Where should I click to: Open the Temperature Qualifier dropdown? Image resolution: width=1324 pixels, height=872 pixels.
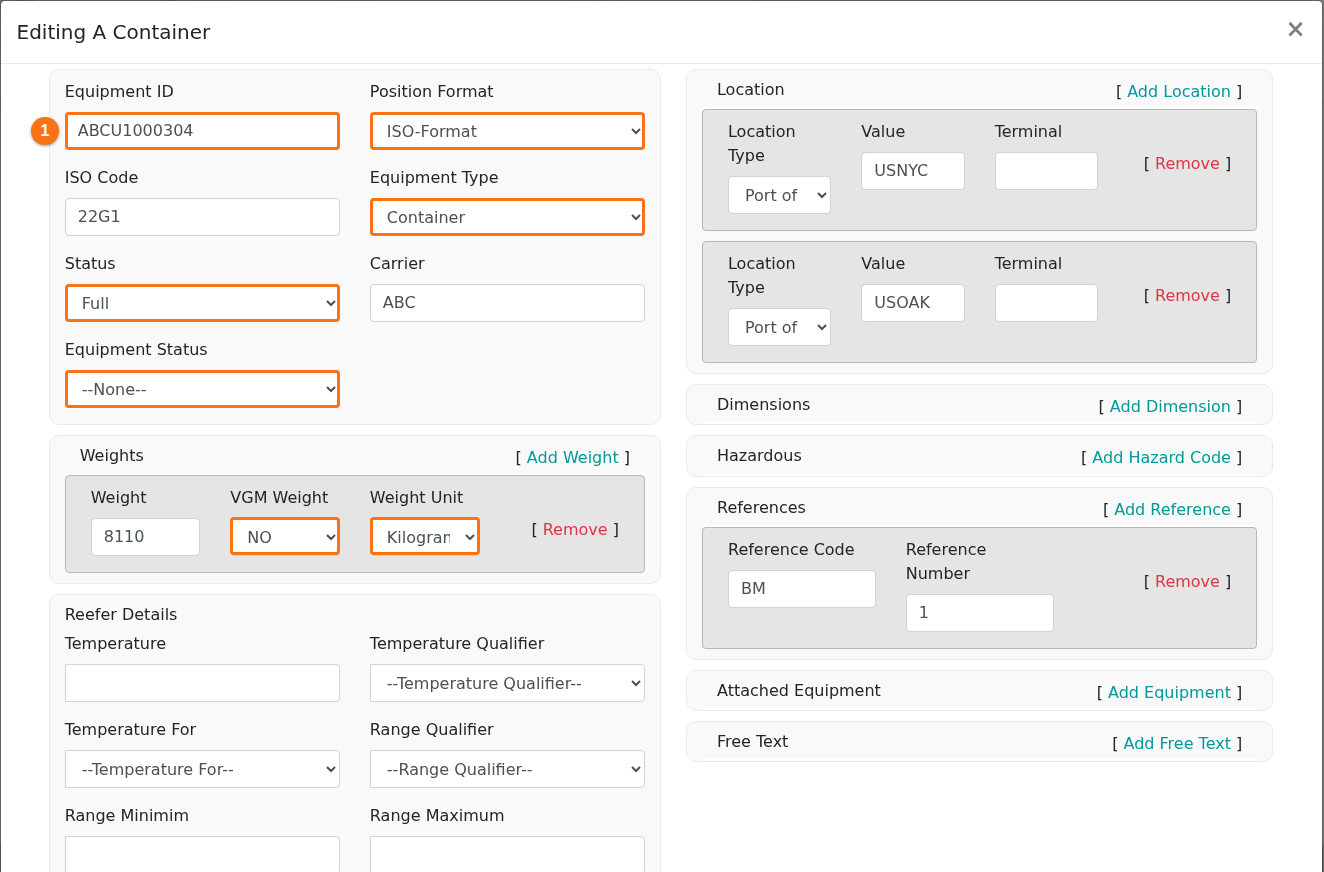[x=507, y=683]
